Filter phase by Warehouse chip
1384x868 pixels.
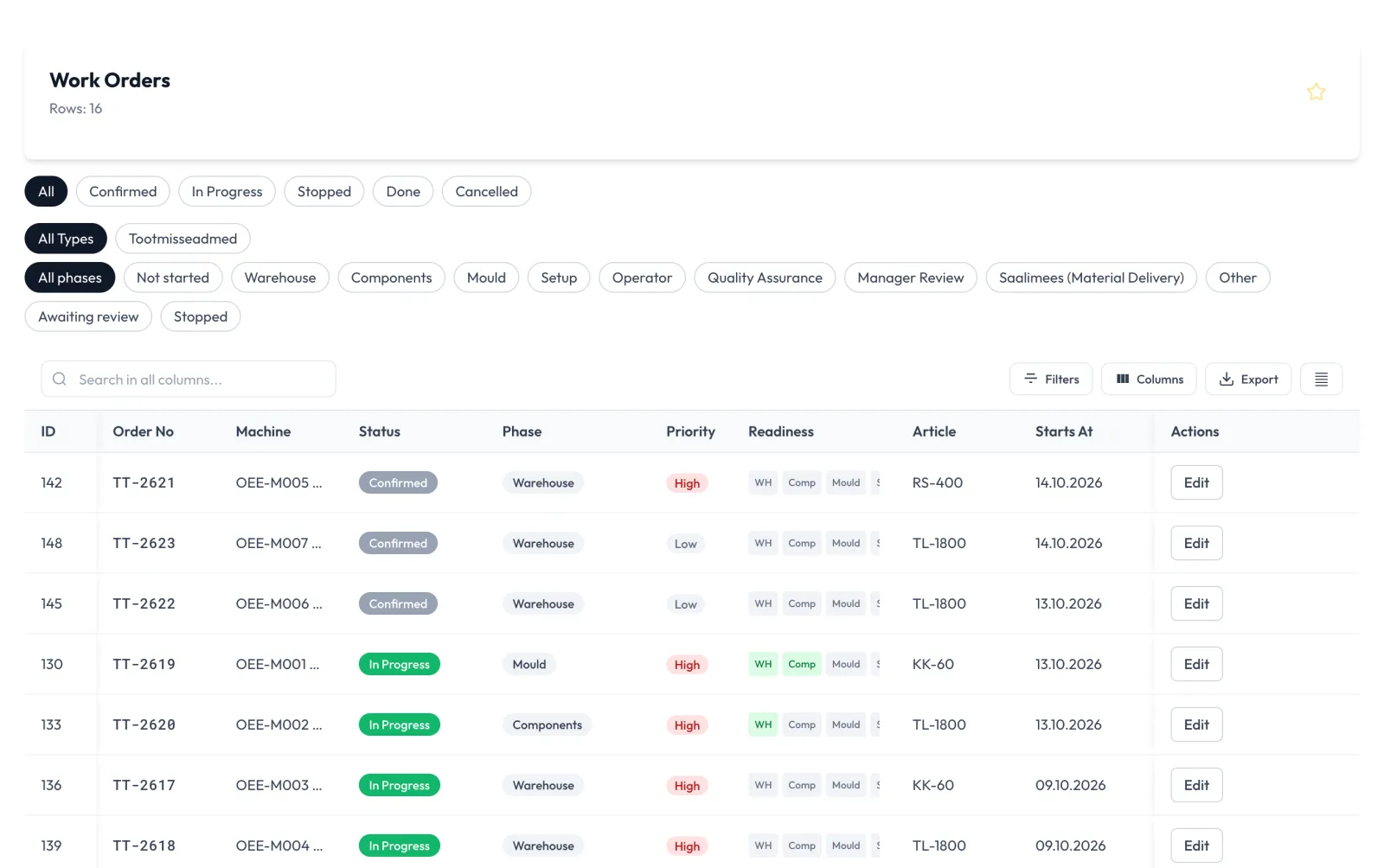[280, 278]
